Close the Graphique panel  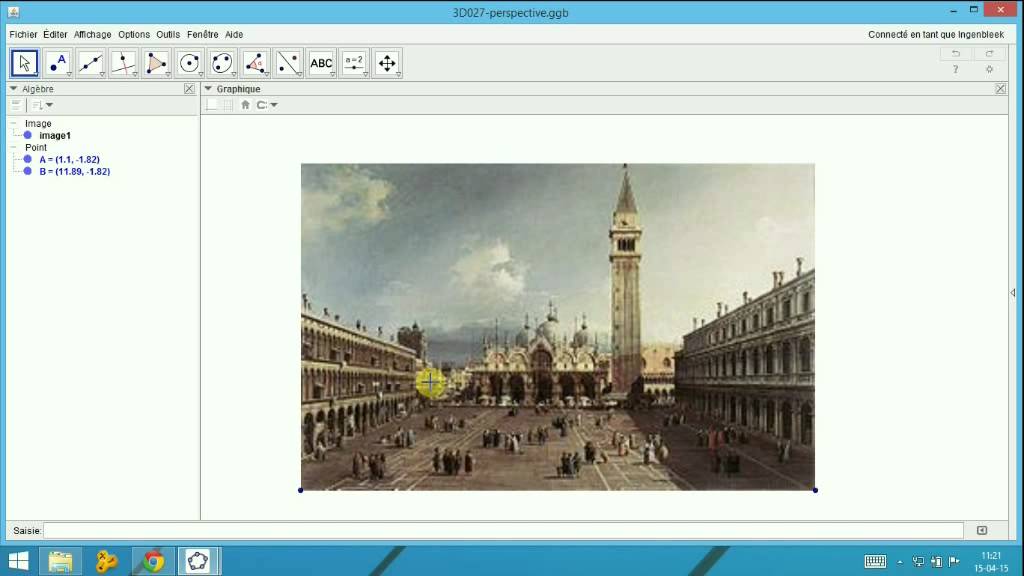(1000, 89)
